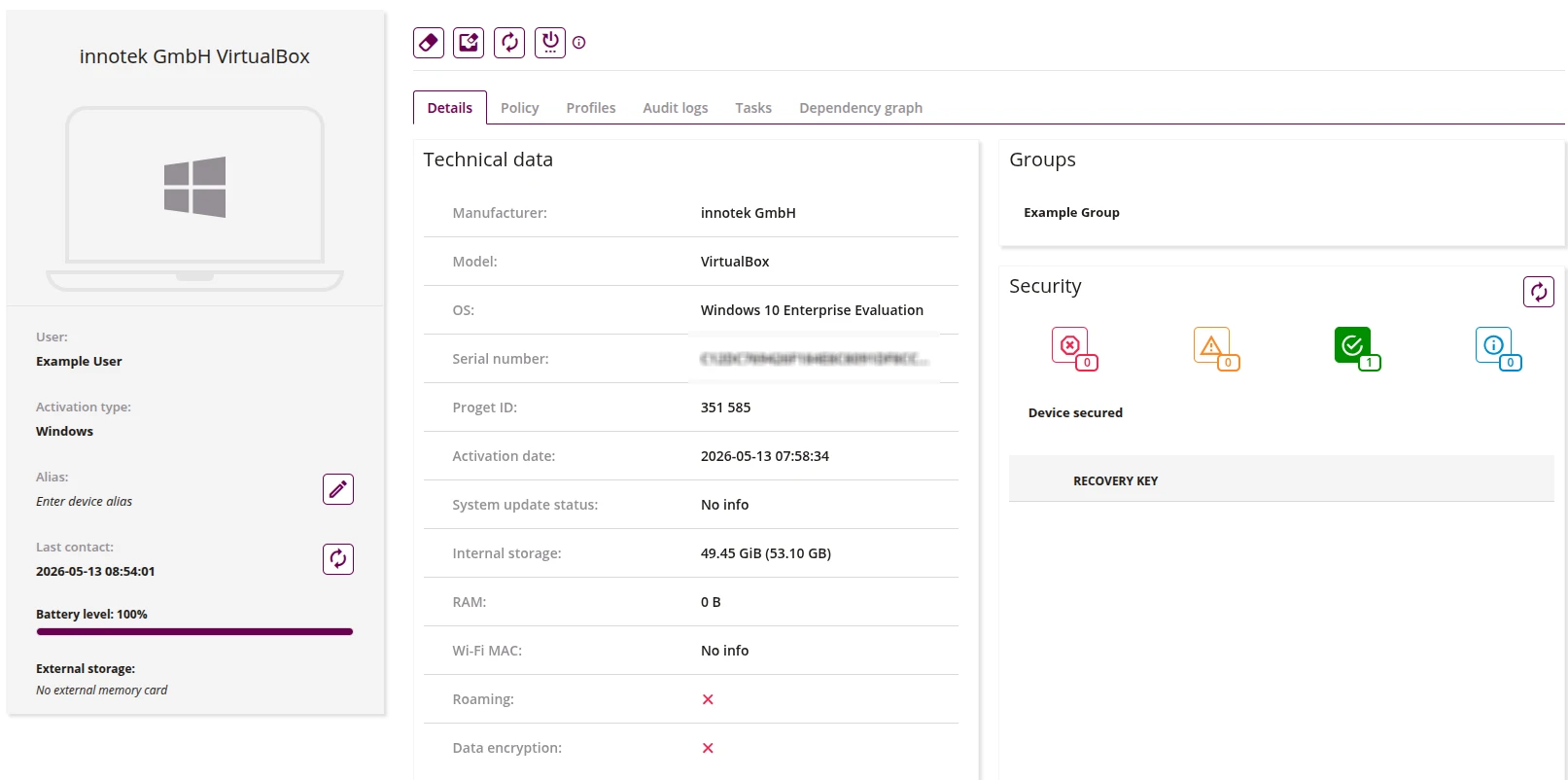Switch to the Details tab
The image size is (1568, 780).
click(x=450, y=108)
